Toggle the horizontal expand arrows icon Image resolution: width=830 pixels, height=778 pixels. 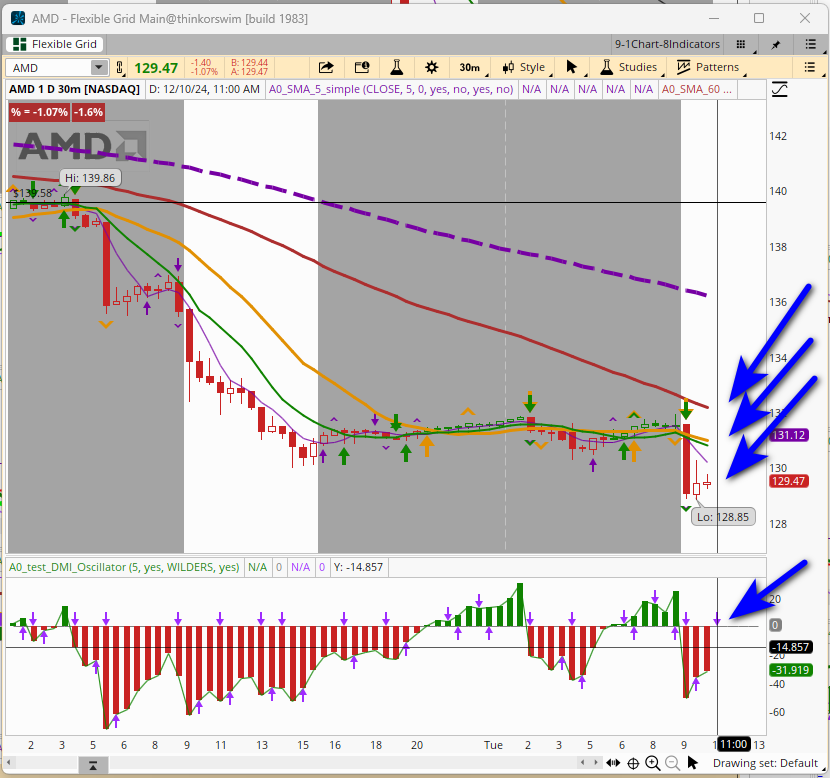click(614, 763)
